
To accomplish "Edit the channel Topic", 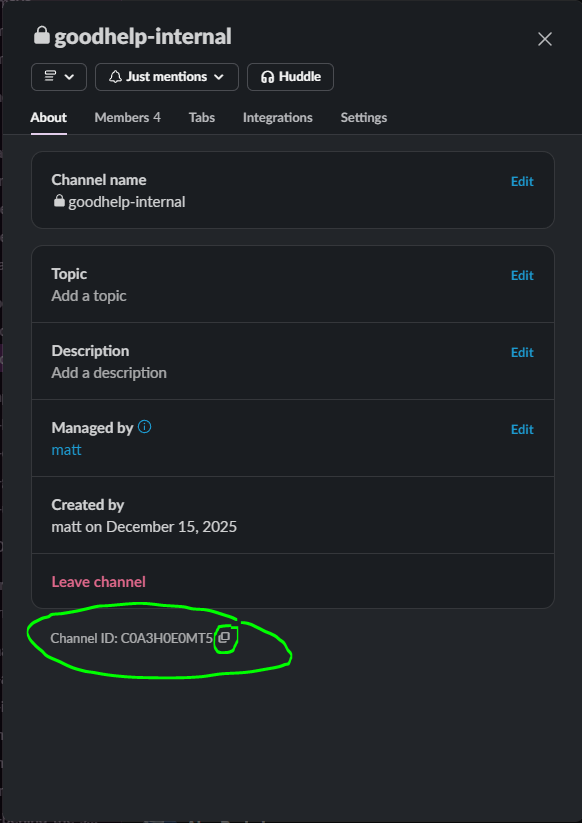I will click(x=521, y=275).
